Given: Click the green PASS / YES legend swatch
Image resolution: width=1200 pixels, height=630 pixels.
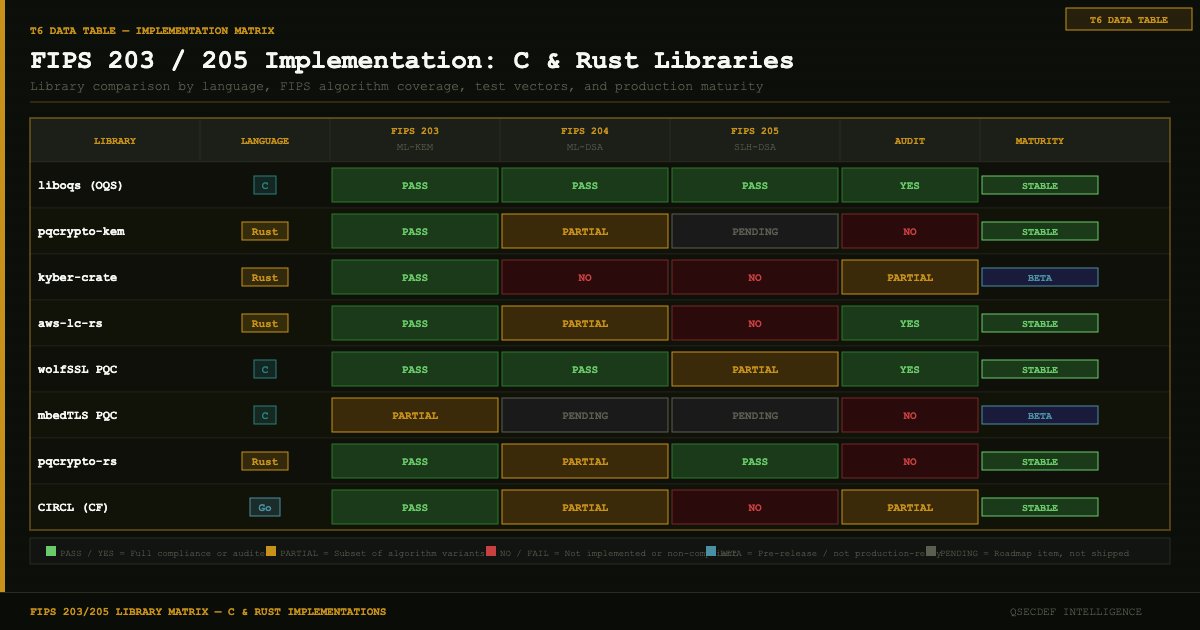Looking at the screenshot, I should (51, 551).
